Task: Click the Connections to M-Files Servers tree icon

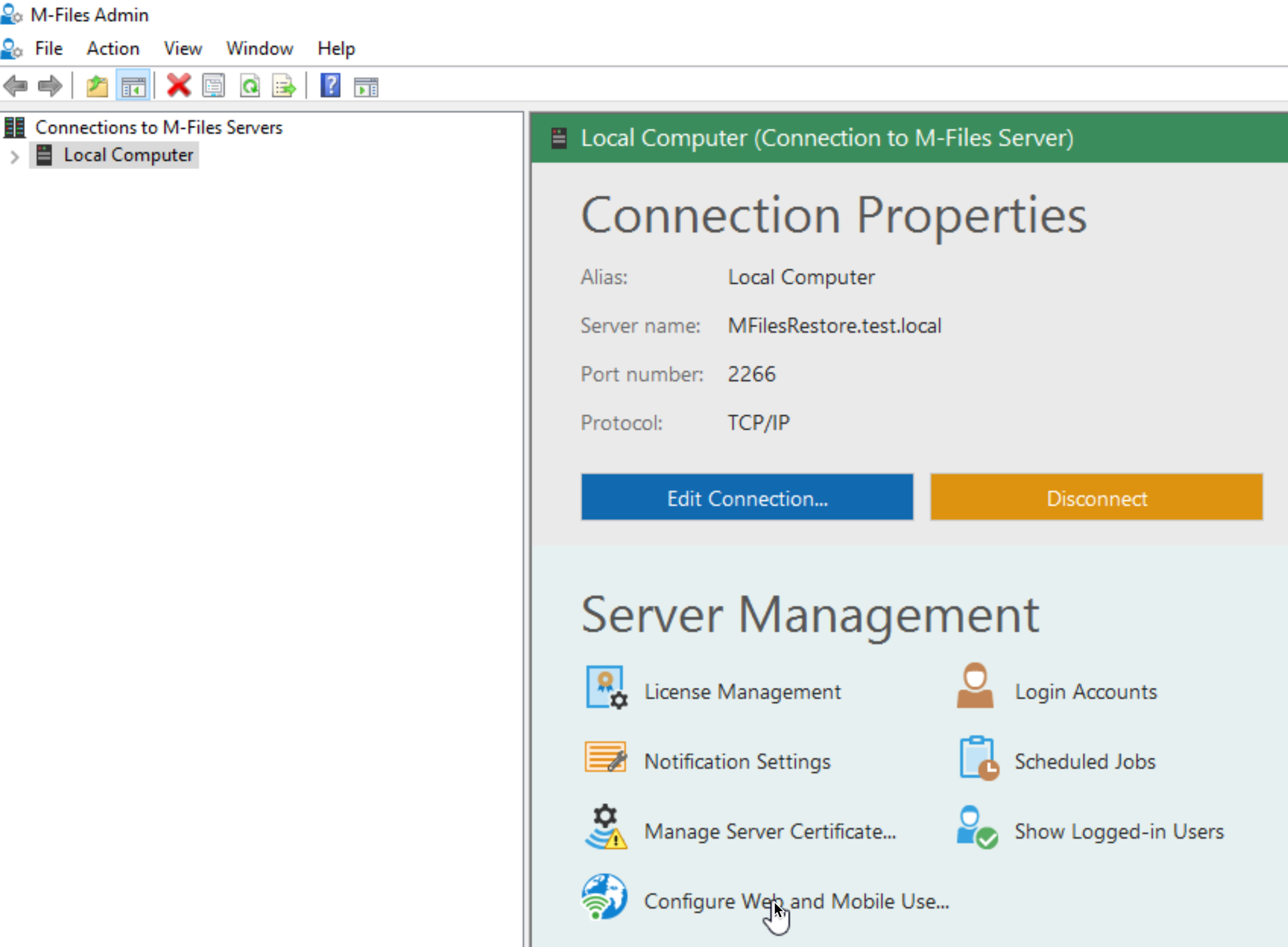Action: click(15, 127)
